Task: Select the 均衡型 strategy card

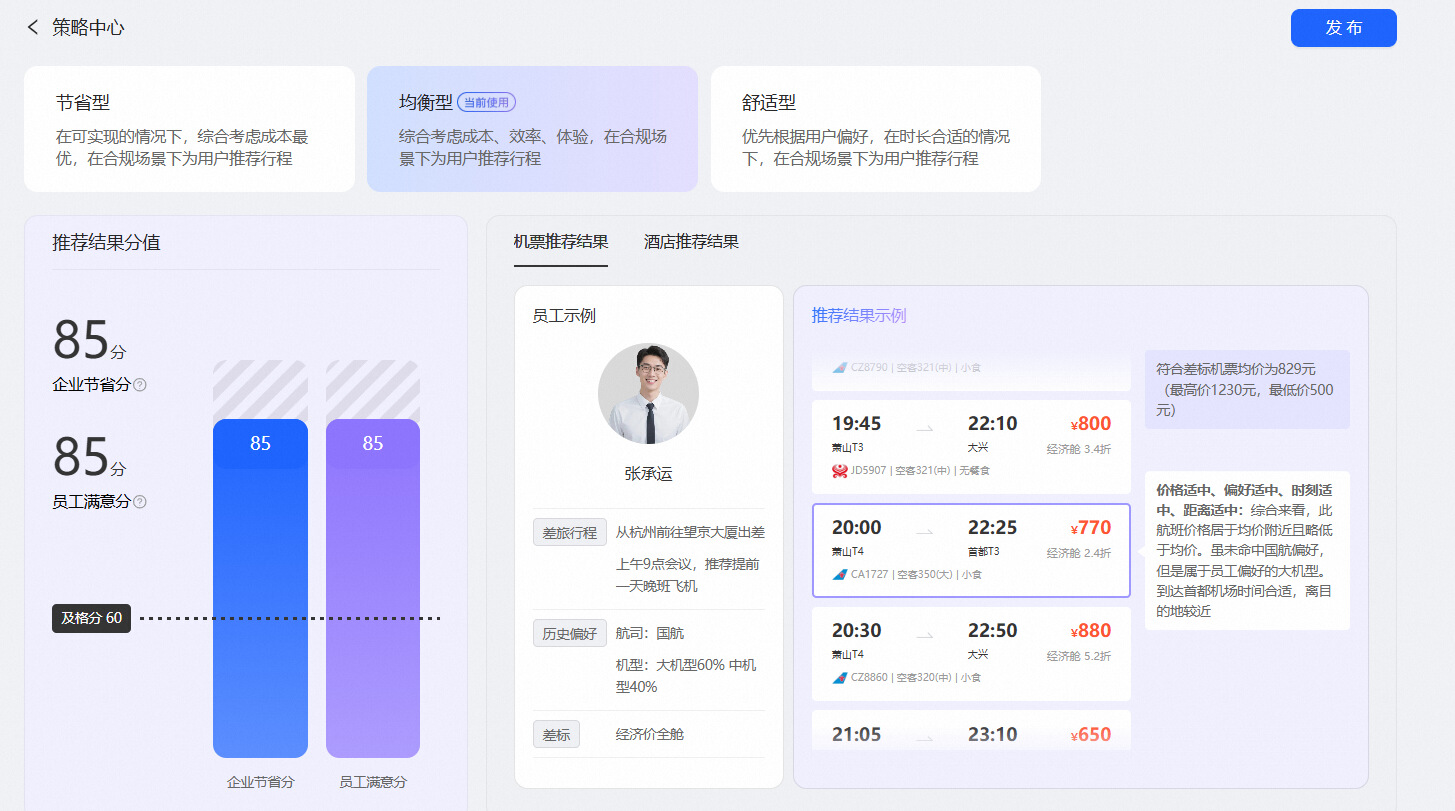Action: [x=532, y=129]
